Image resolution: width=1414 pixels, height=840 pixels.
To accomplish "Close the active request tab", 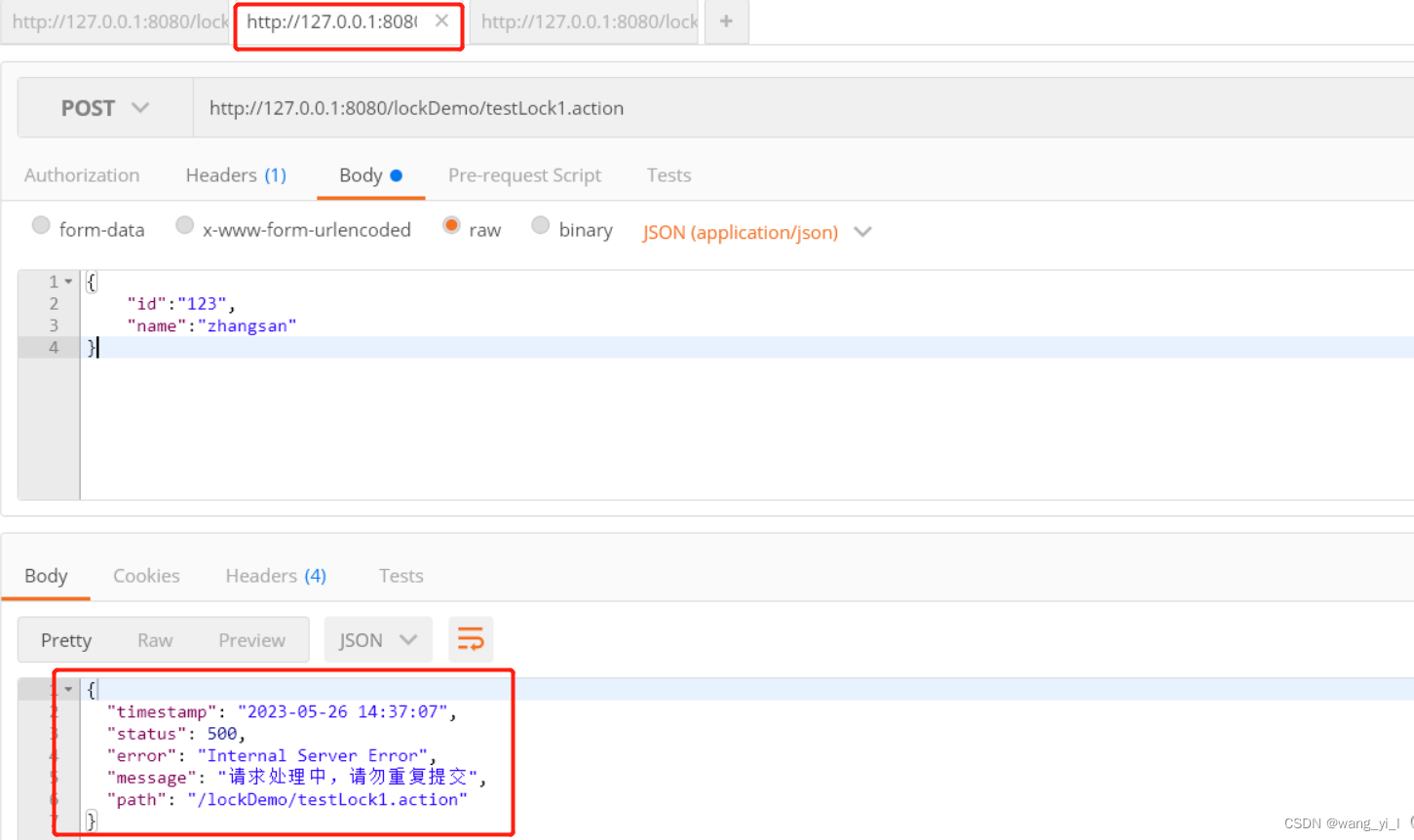I will [x=441, y=20].
